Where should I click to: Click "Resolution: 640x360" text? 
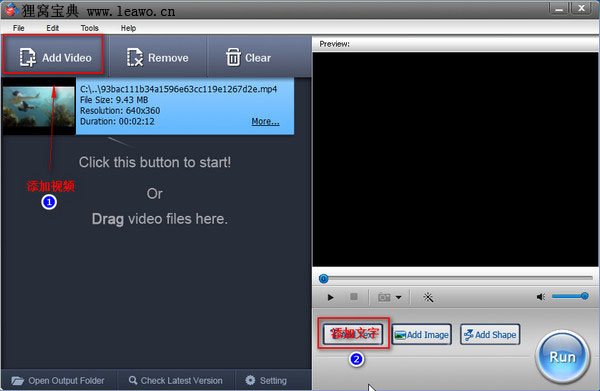[x=120, y=111]
